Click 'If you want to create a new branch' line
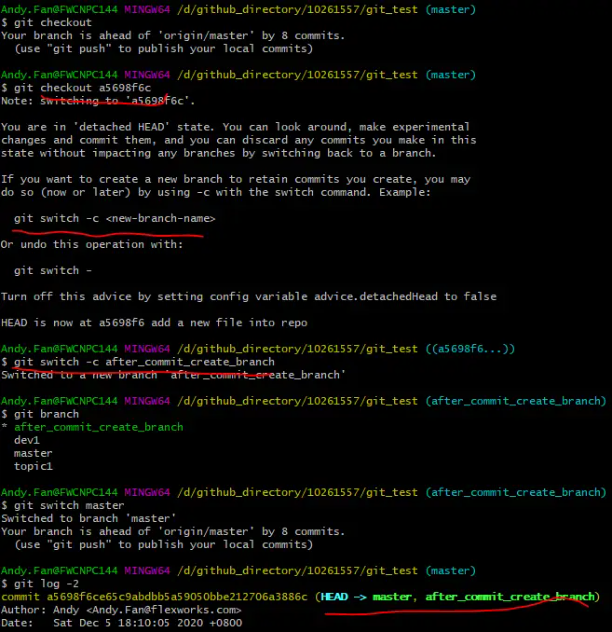Screen dimensions: 612x632 (x=236, y=179)
